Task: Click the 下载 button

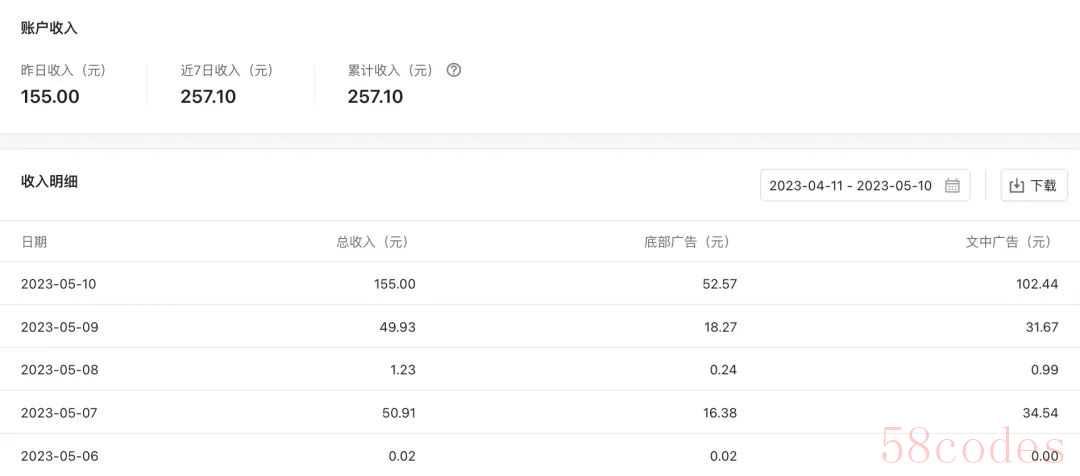Action: (1034, 185)
